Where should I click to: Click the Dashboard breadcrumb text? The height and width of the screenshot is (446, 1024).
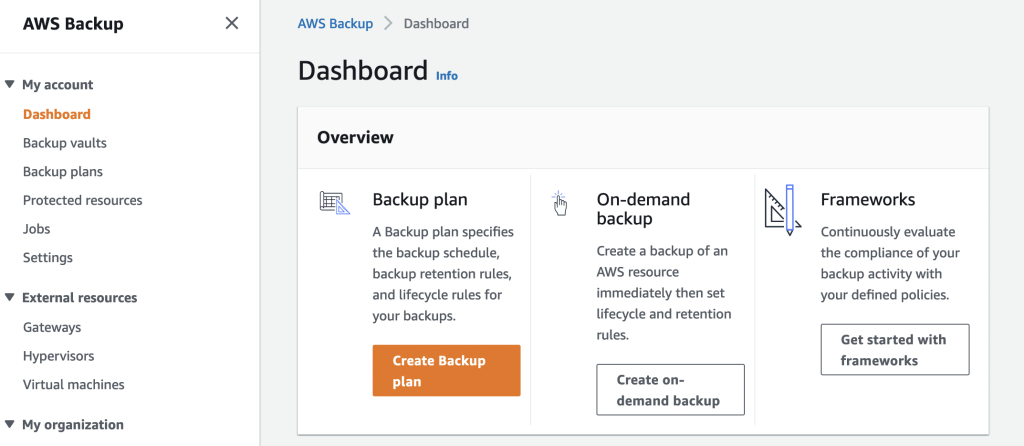pyautogui.click(x=436, y=24)
